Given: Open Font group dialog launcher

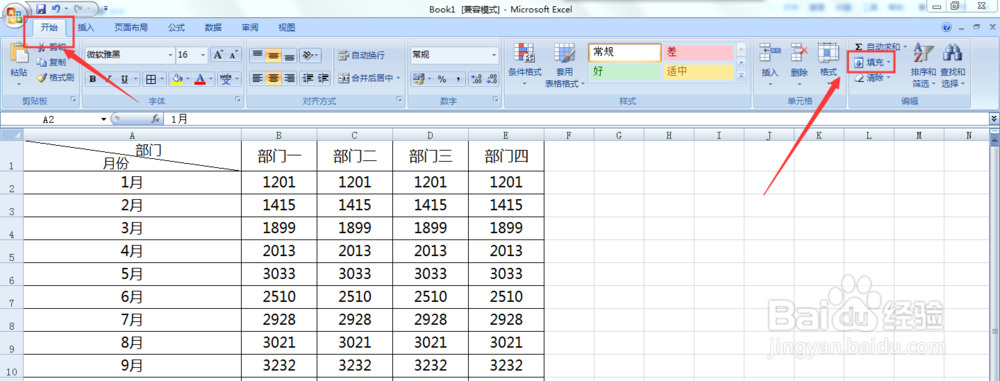Looking at the screenshot, I should 238,100.
